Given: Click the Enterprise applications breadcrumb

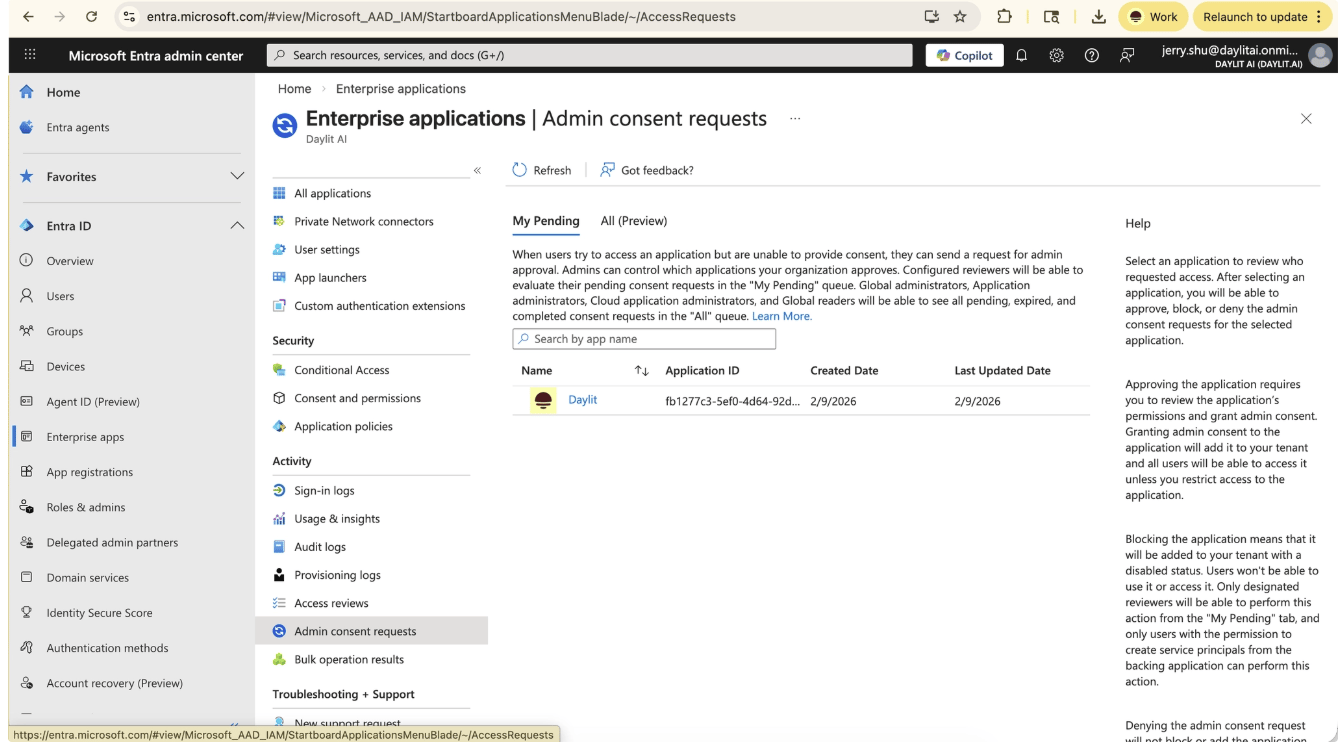Looking at the screenshot, I should tap(401, 89).
